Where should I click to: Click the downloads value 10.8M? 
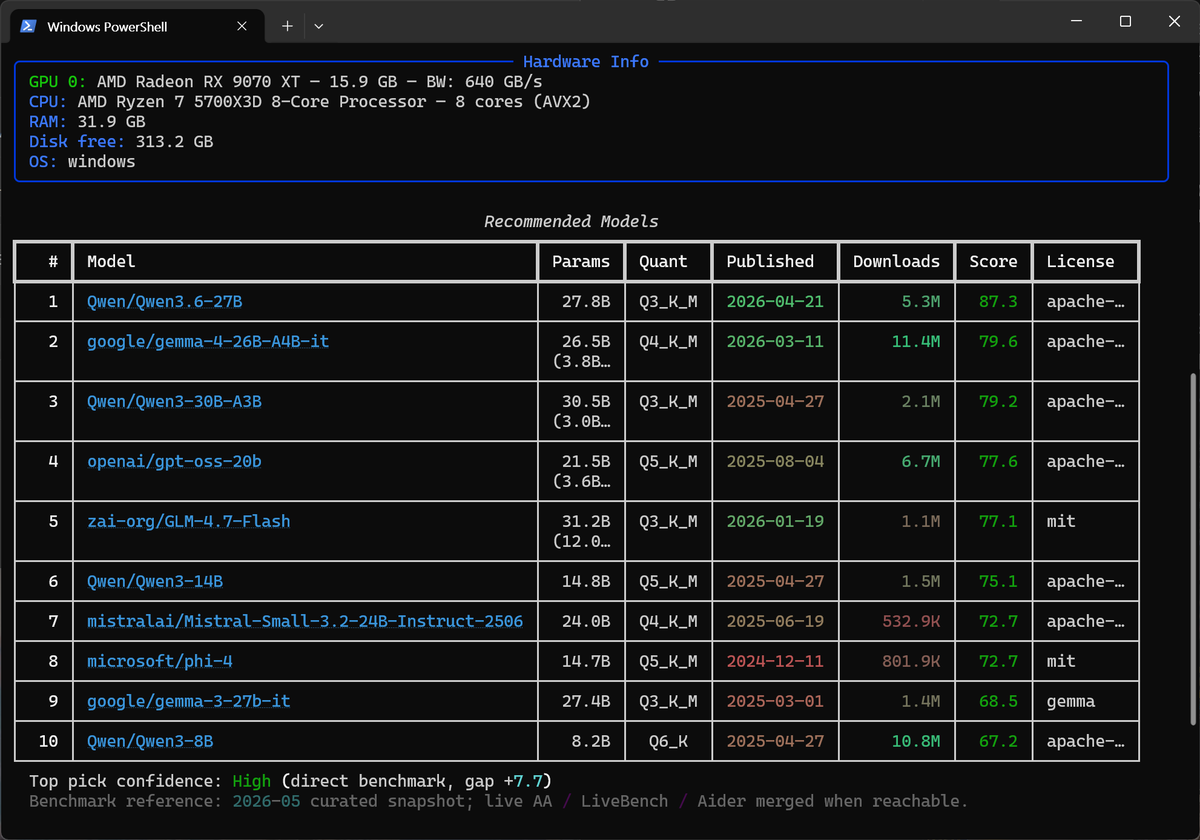916,741
